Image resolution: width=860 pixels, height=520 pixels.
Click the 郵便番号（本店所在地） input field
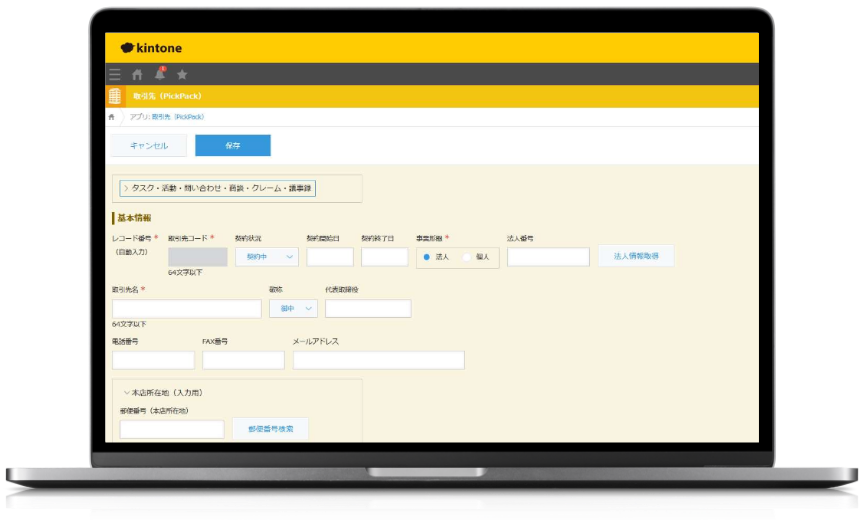click(172, 429)
